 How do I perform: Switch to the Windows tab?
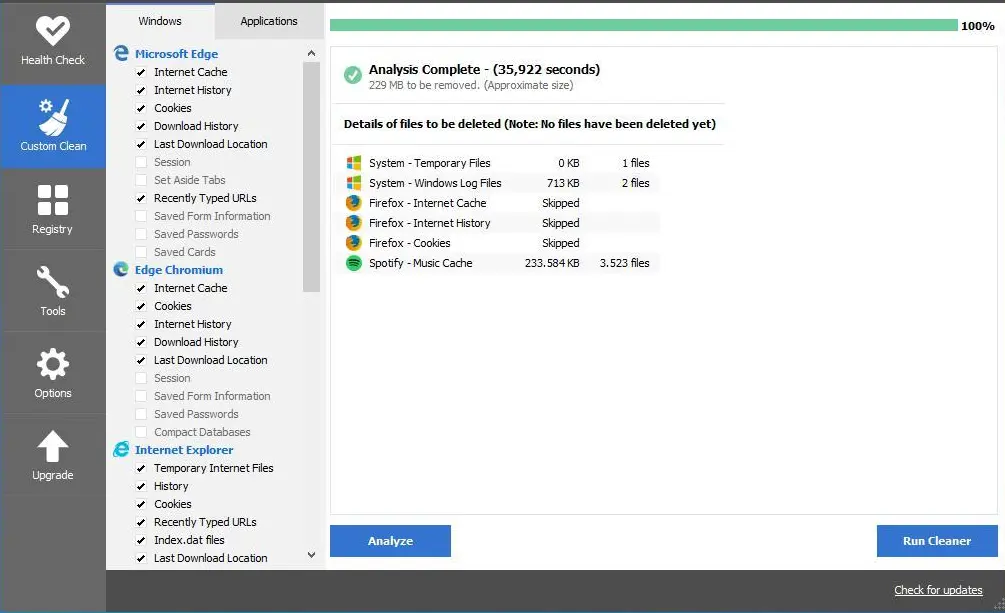point(160,20)
